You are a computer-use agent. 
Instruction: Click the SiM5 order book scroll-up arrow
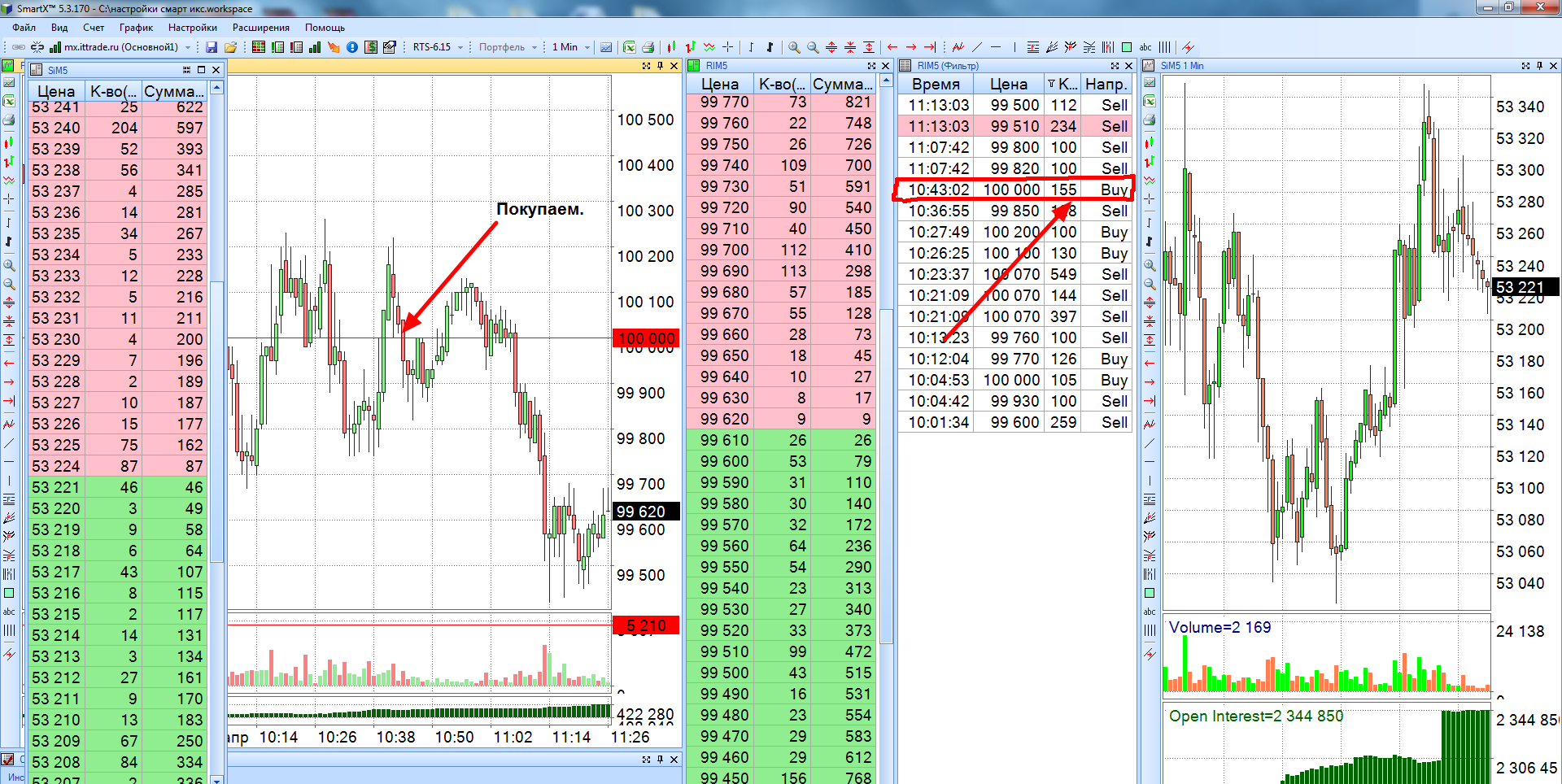point(216,87)
